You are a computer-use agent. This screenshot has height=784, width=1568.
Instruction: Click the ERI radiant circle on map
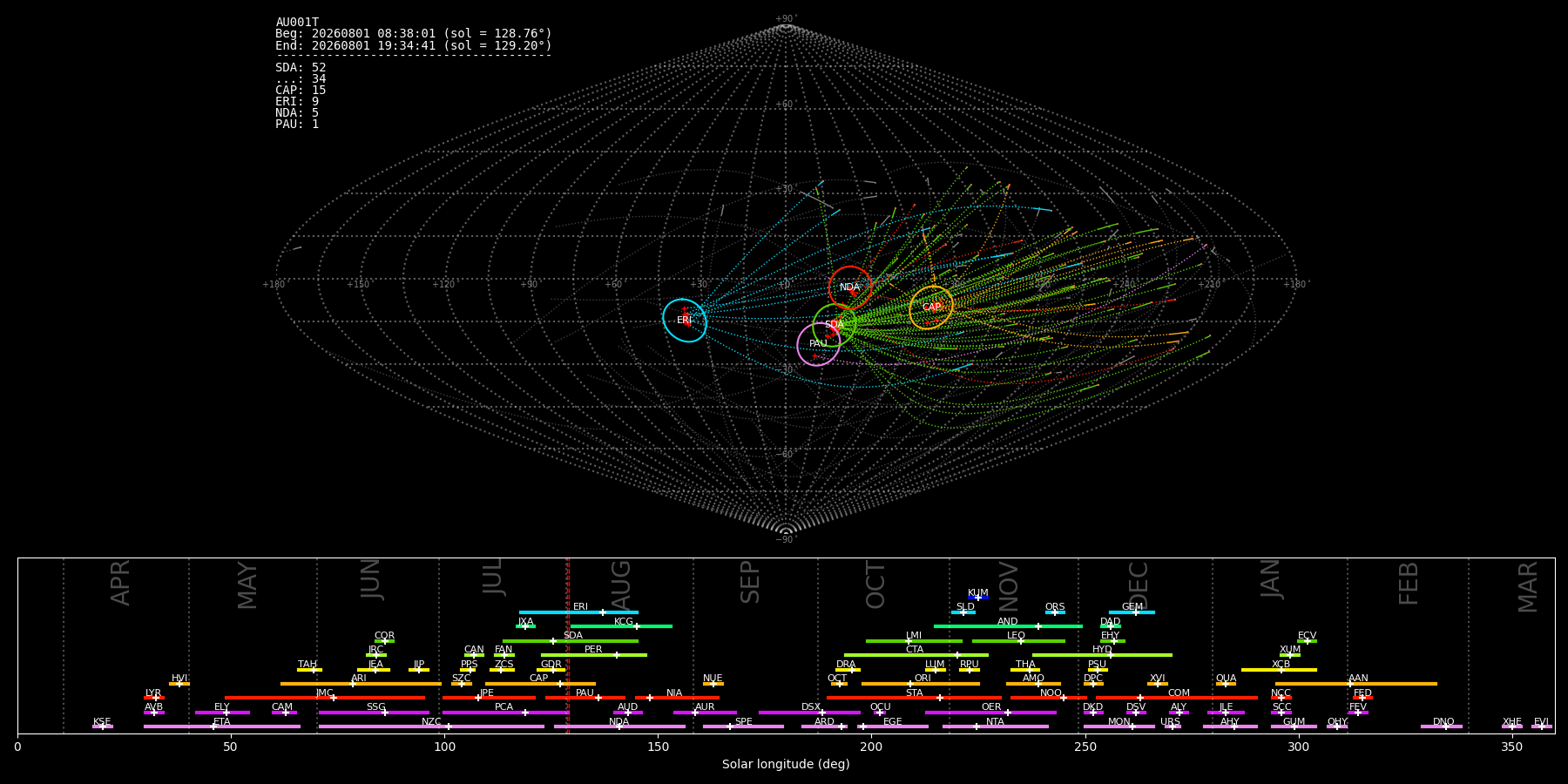(x=685, y=321)
